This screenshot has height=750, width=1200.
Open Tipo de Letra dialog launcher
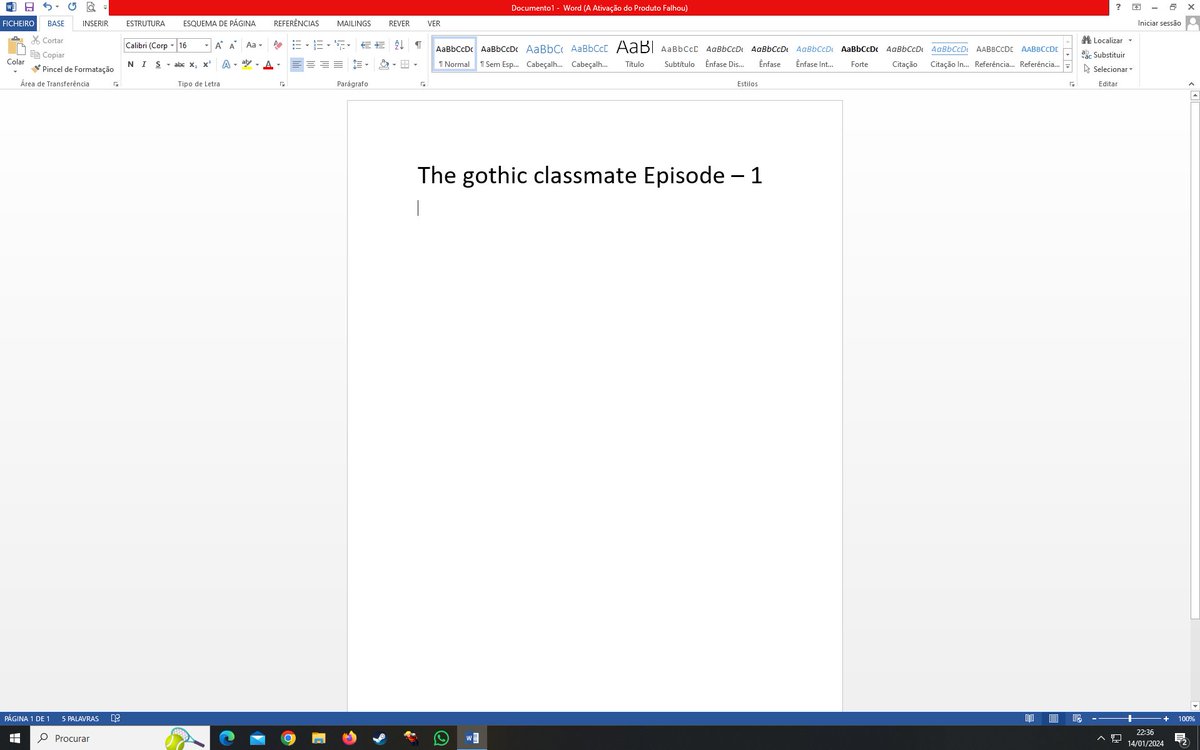pos(283,85)
